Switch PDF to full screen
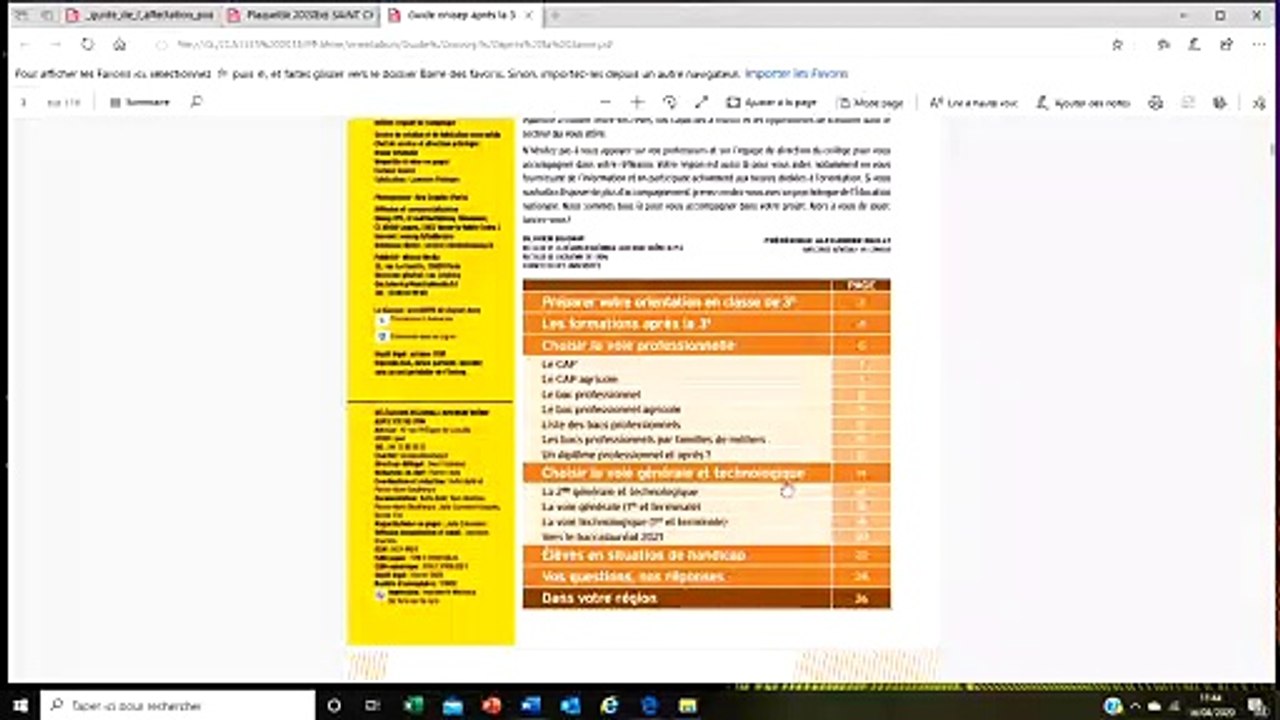This screenshot has width=1280, height=720. coord(702,102)
